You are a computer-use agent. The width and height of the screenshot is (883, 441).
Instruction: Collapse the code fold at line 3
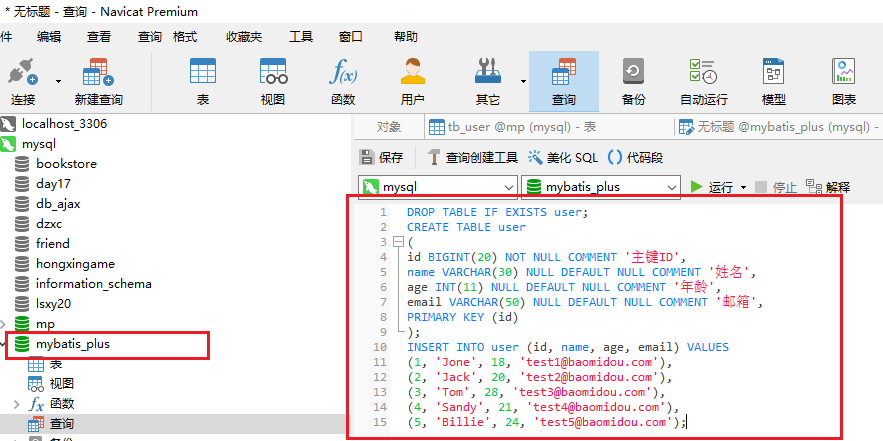pos(398,242)
